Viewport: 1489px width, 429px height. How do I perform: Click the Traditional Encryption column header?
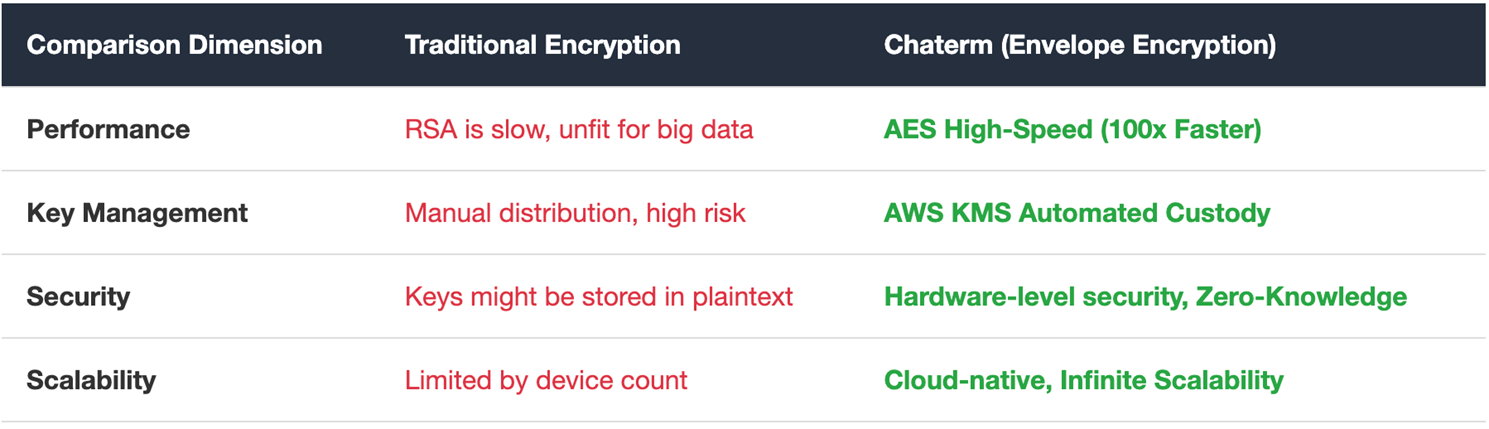543,46
